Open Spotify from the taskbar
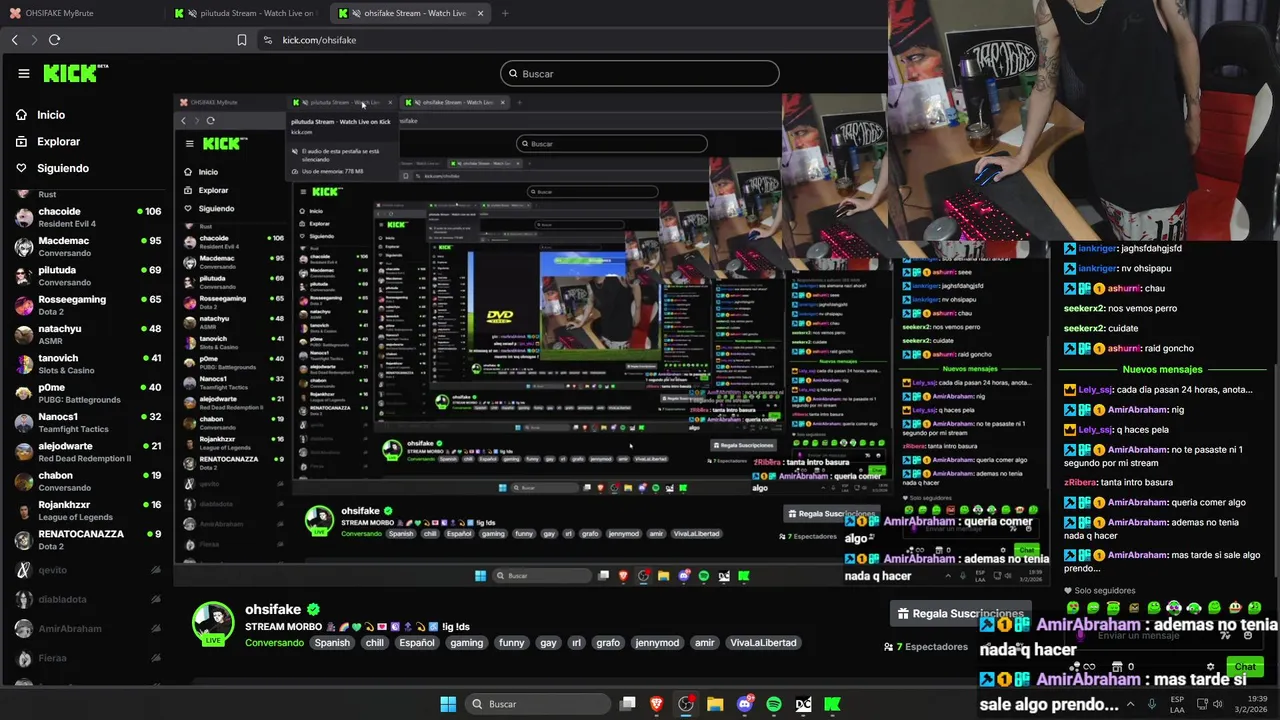 tap(774, 704)
